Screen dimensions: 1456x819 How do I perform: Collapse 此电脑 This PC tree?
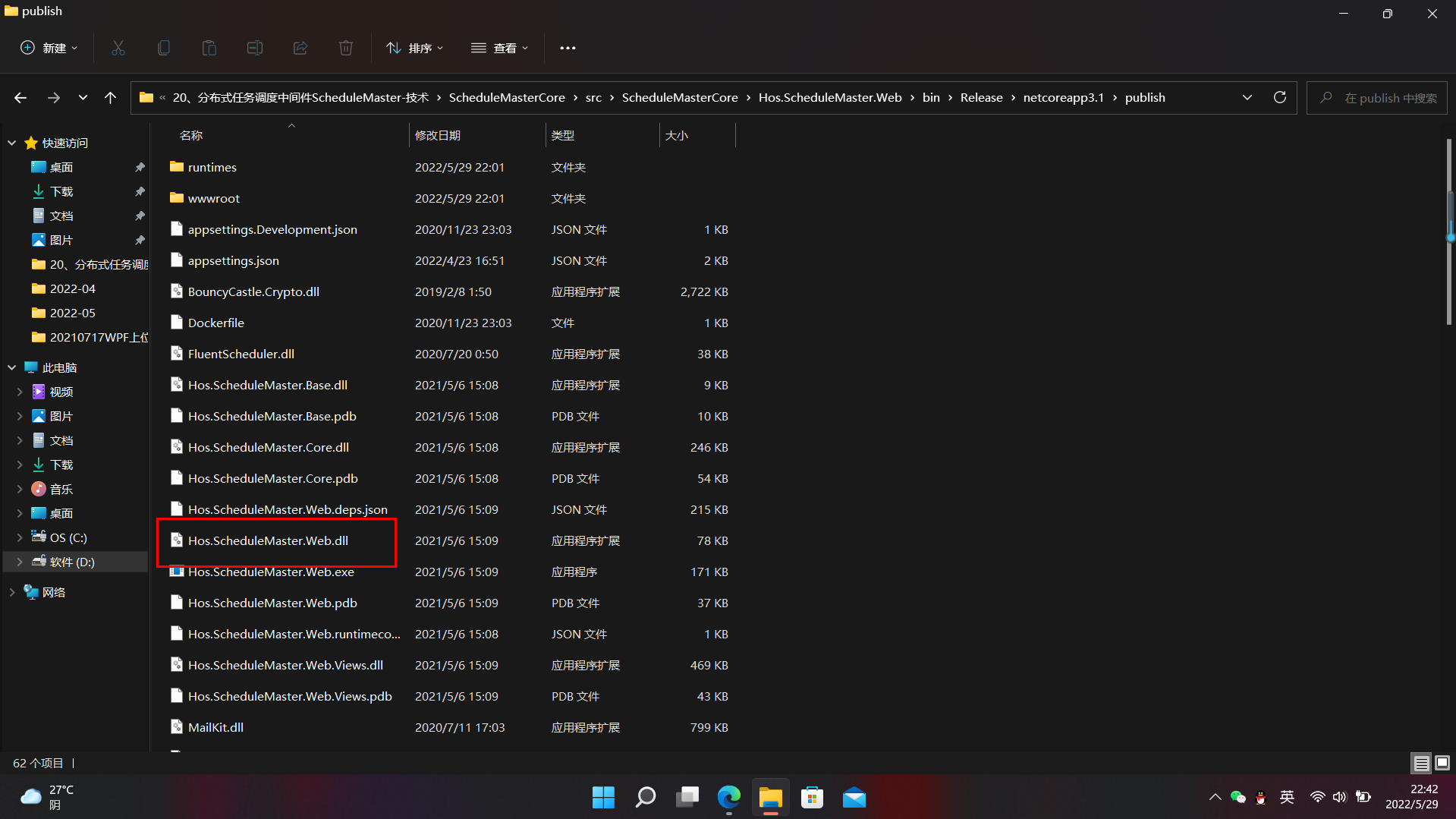coord(12,367)
